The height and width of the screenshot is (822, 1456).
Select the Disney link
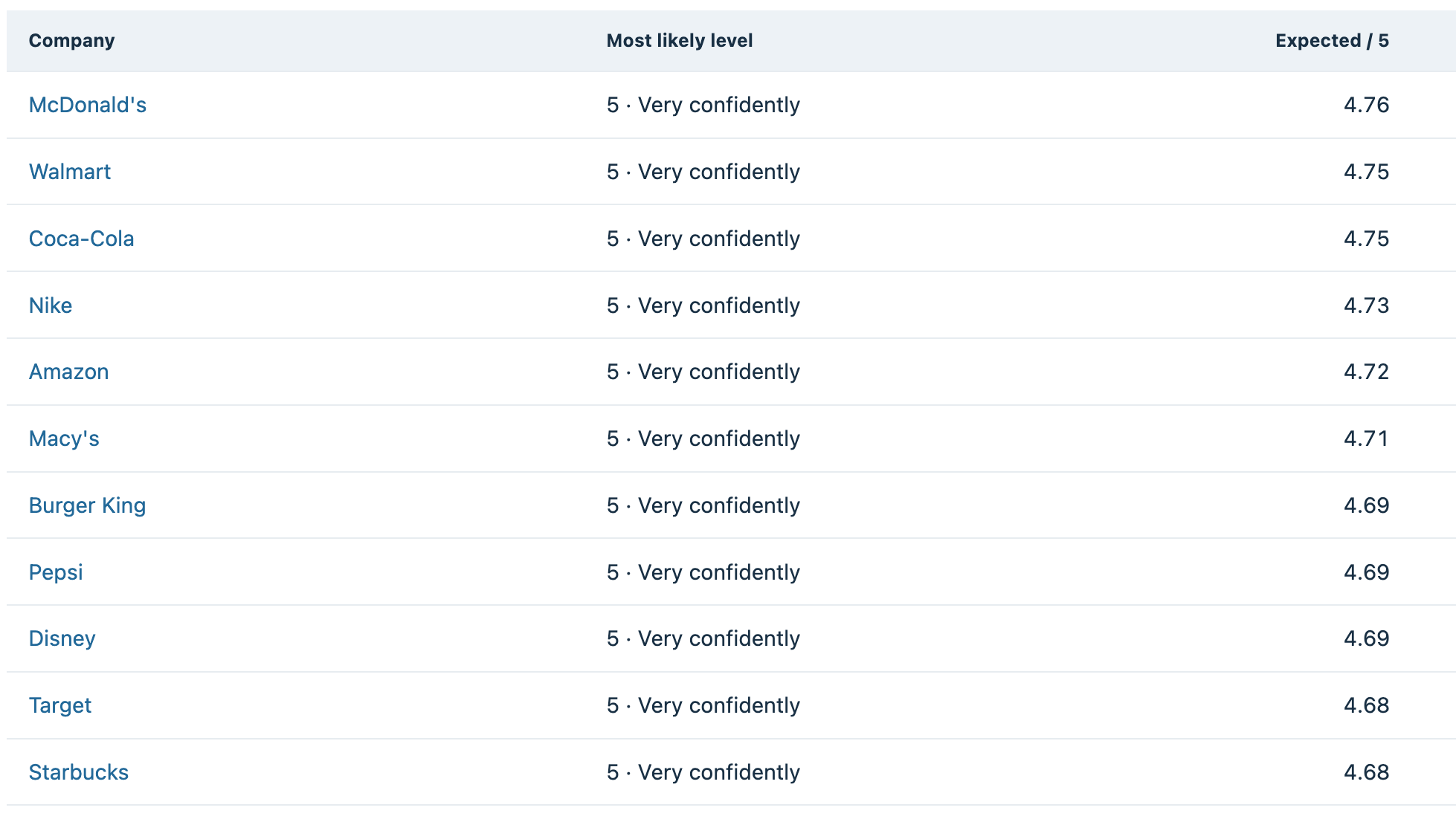click(x=62, y=638)
